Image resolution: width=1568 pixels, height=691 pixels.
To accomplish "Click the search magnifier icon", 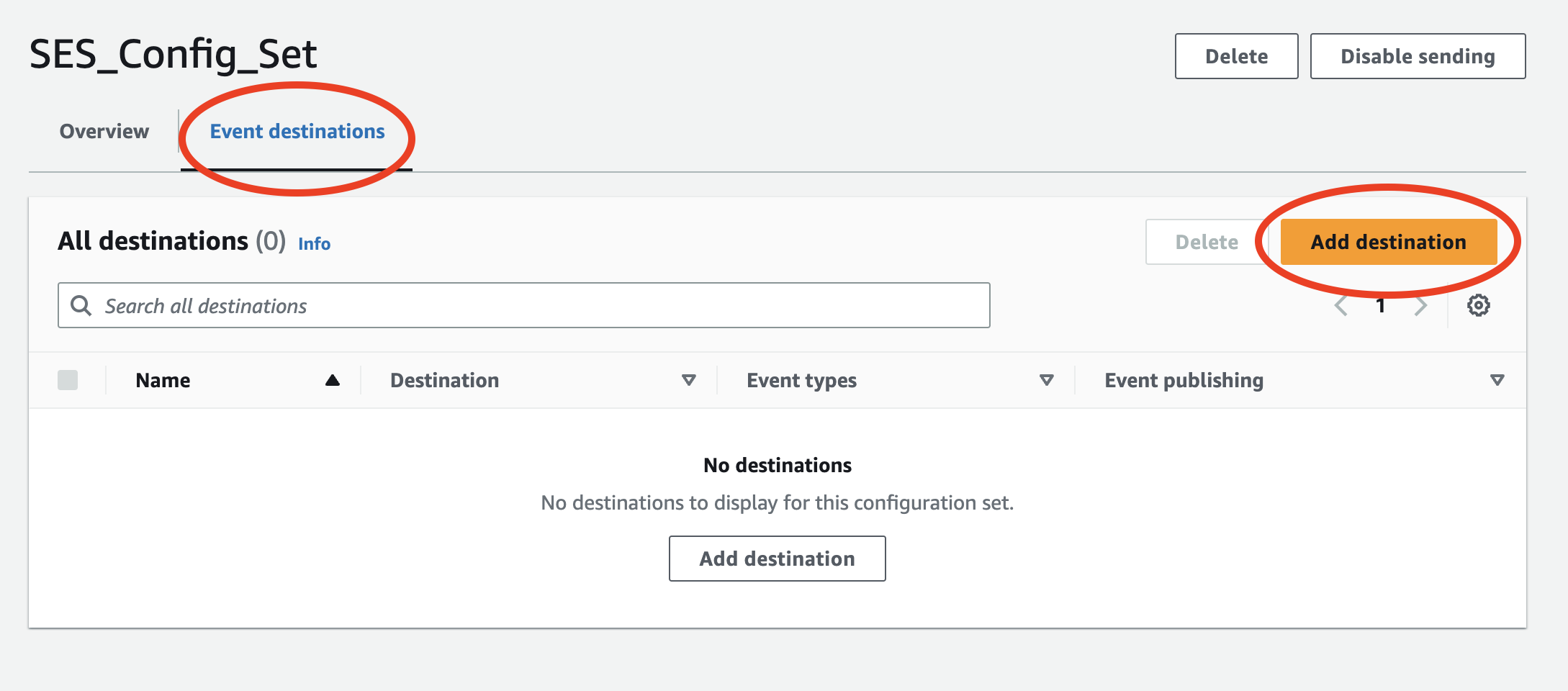I will 81,305.
